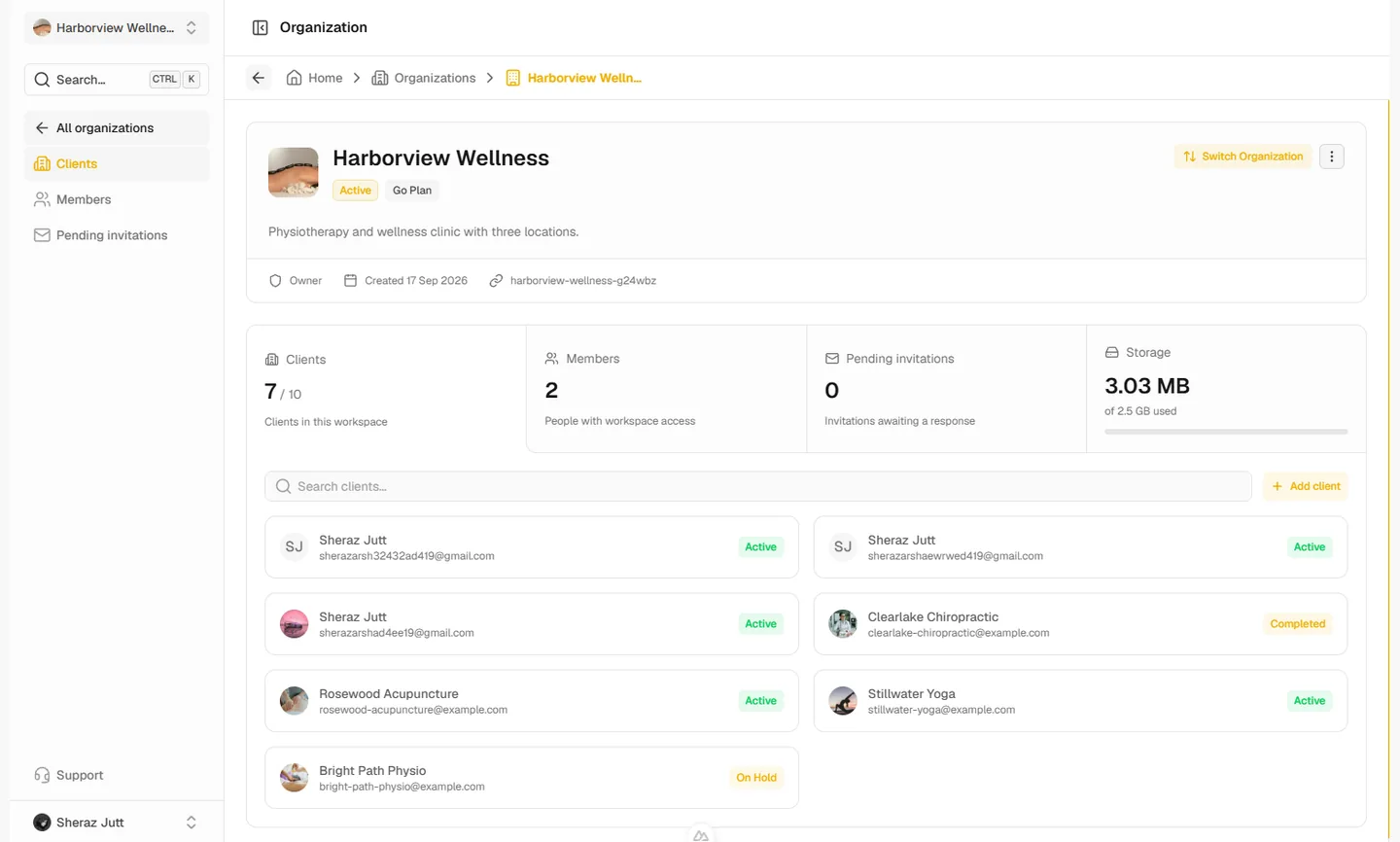Click the Harborview Welln… breadcrumb icon
Viewport: 1400px width, 842px height.
tap(513, 78)
